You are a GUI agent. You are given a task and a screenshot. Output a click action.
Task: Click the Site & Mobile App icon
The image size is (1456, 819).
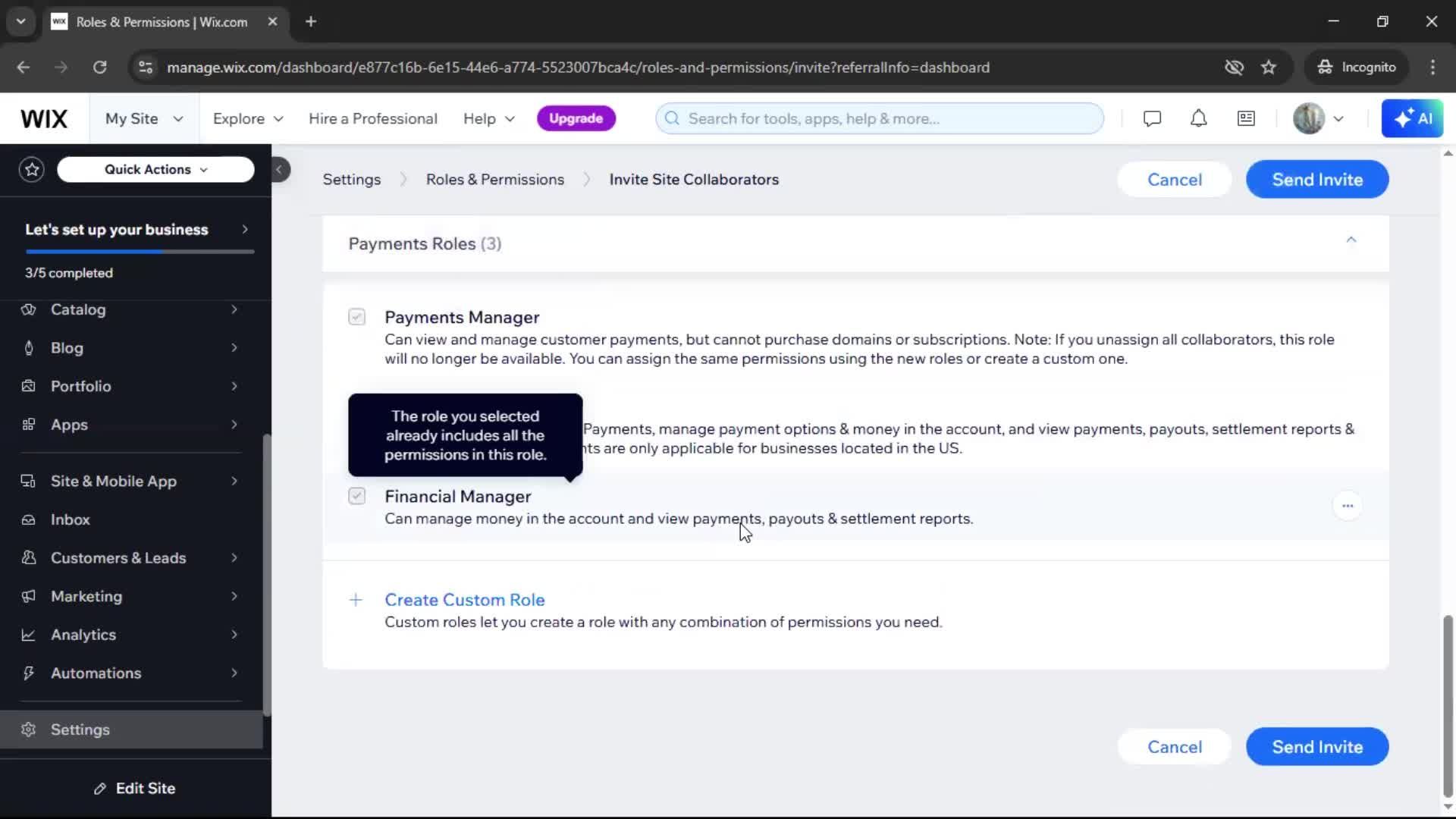(x=29, y=481)
